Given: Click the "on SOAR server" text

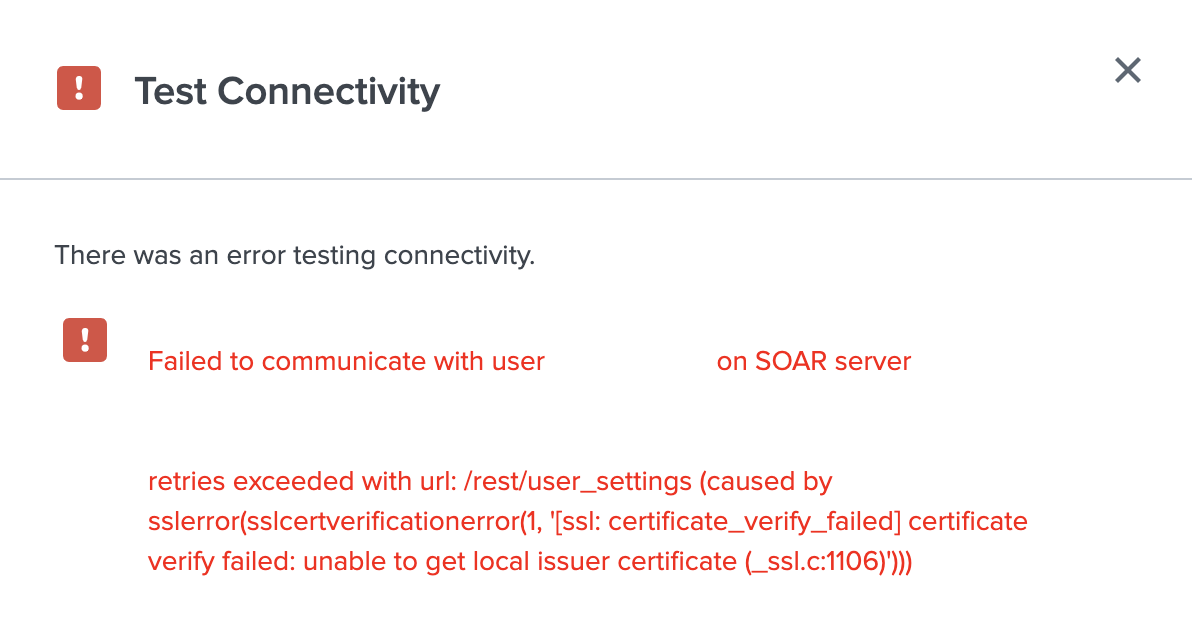Looking at the screenshot, I should coord(814,361).
